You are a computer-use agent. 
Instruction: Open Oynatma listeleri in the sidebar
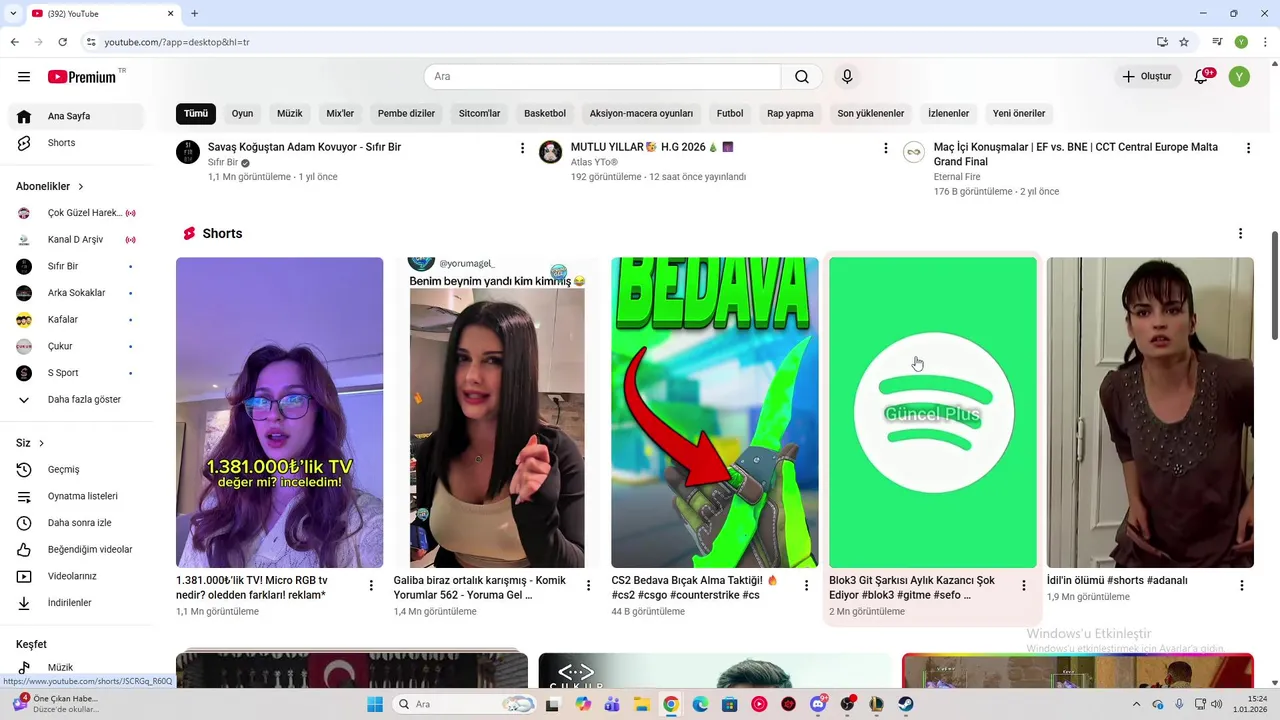click(76, 496)
